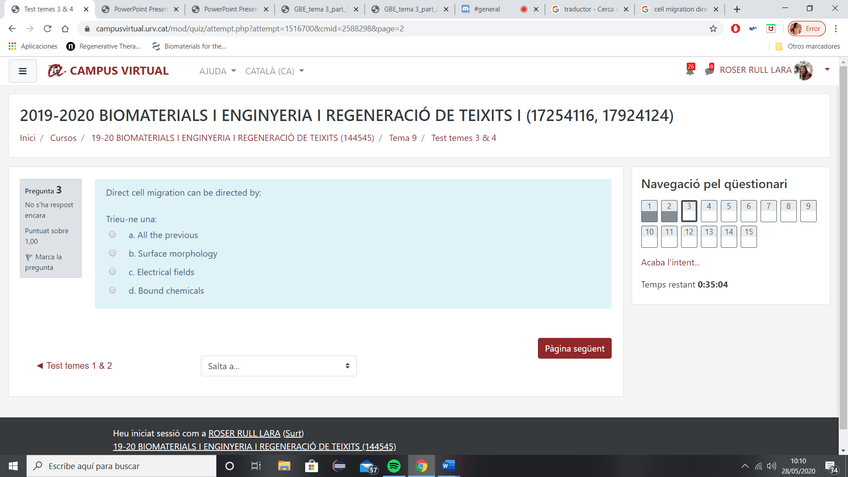Switch to first PowerPoint Presentation tab

(x=140, y=9)
